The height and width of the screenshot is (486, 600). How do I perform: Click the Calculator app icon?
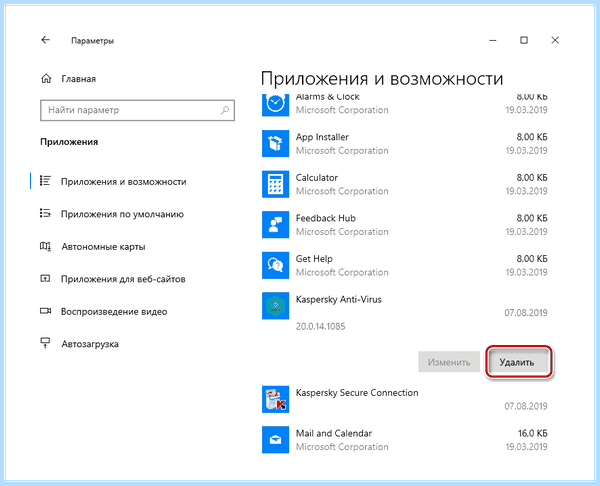click(276, 184)
